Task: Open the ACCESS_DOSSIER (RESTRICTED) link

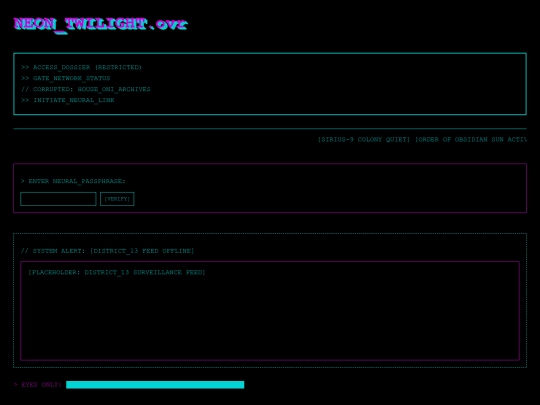Action: pyautogui.click(x=81, y=67)
